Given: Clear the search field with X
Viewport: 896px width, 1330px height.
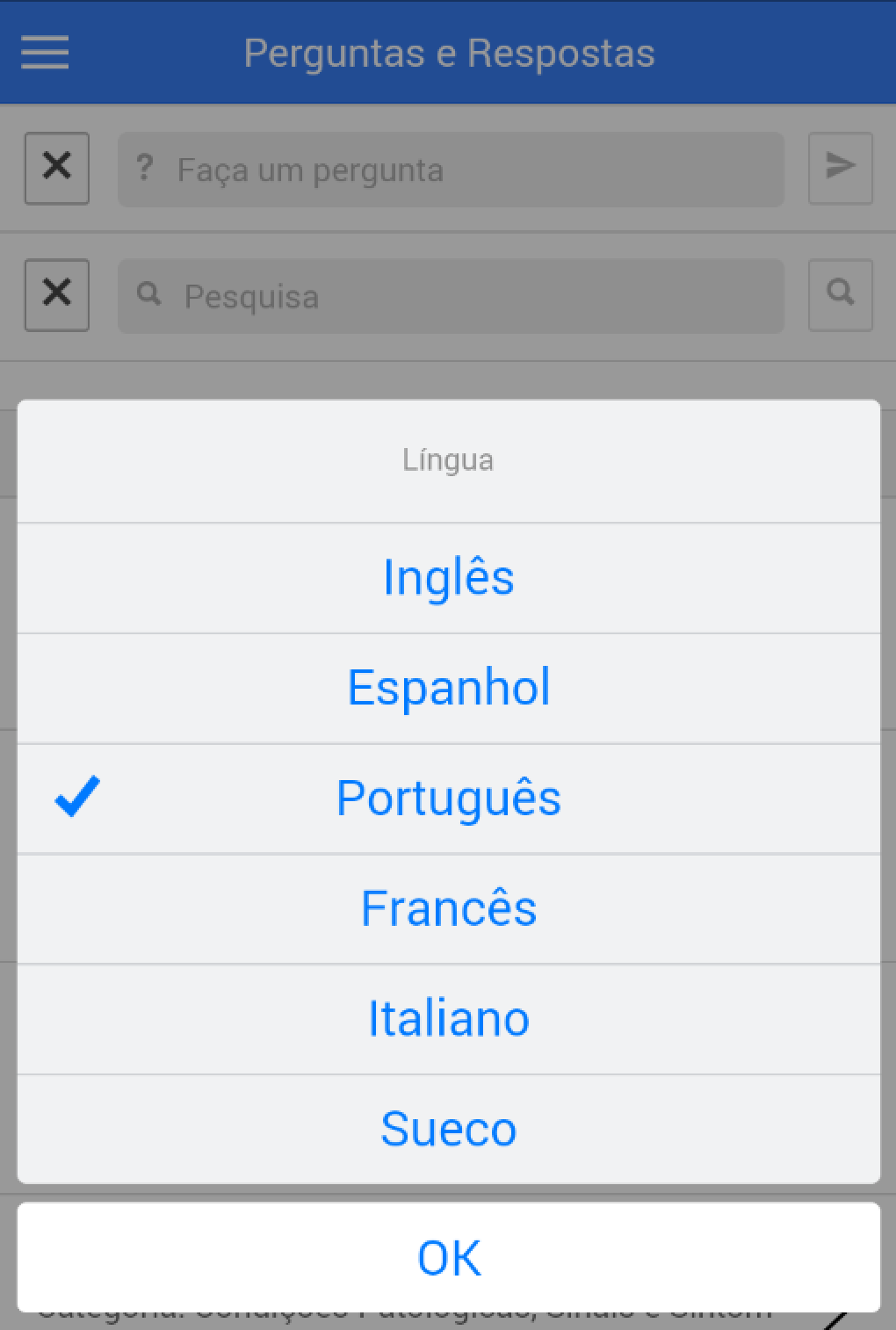Looking at the screenshot, I should (57, 294).
